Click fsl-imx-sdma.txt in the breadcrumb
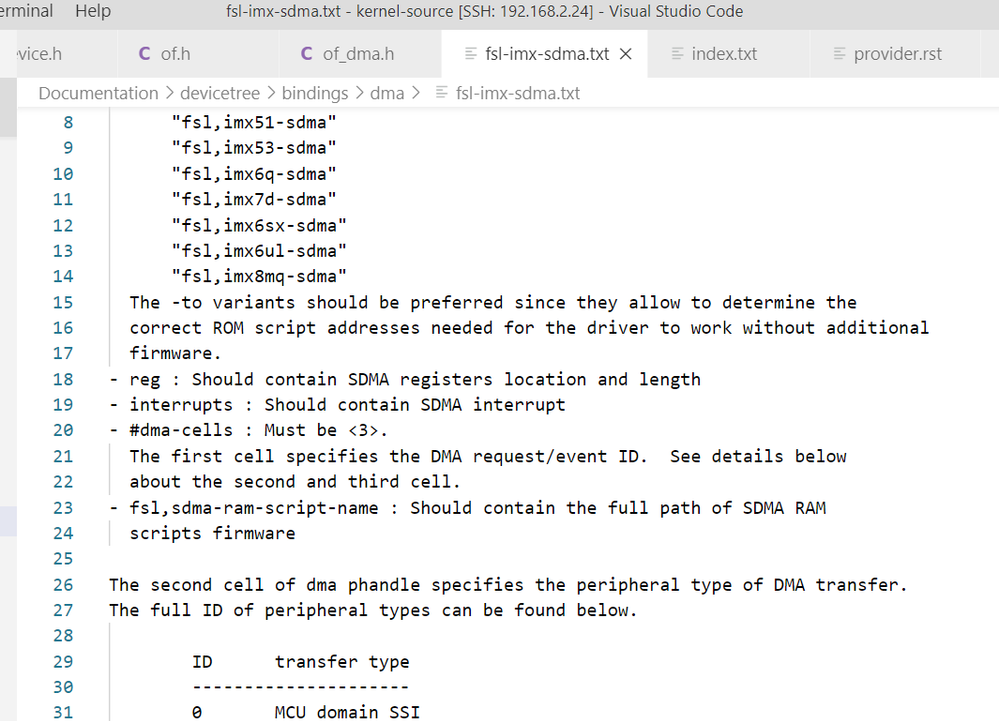 point(517,93)
